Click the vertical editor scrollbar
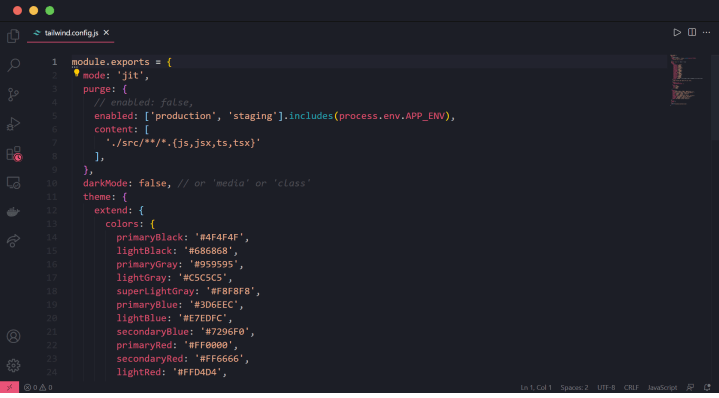The image size is (719, 398). tap(715, 97)
